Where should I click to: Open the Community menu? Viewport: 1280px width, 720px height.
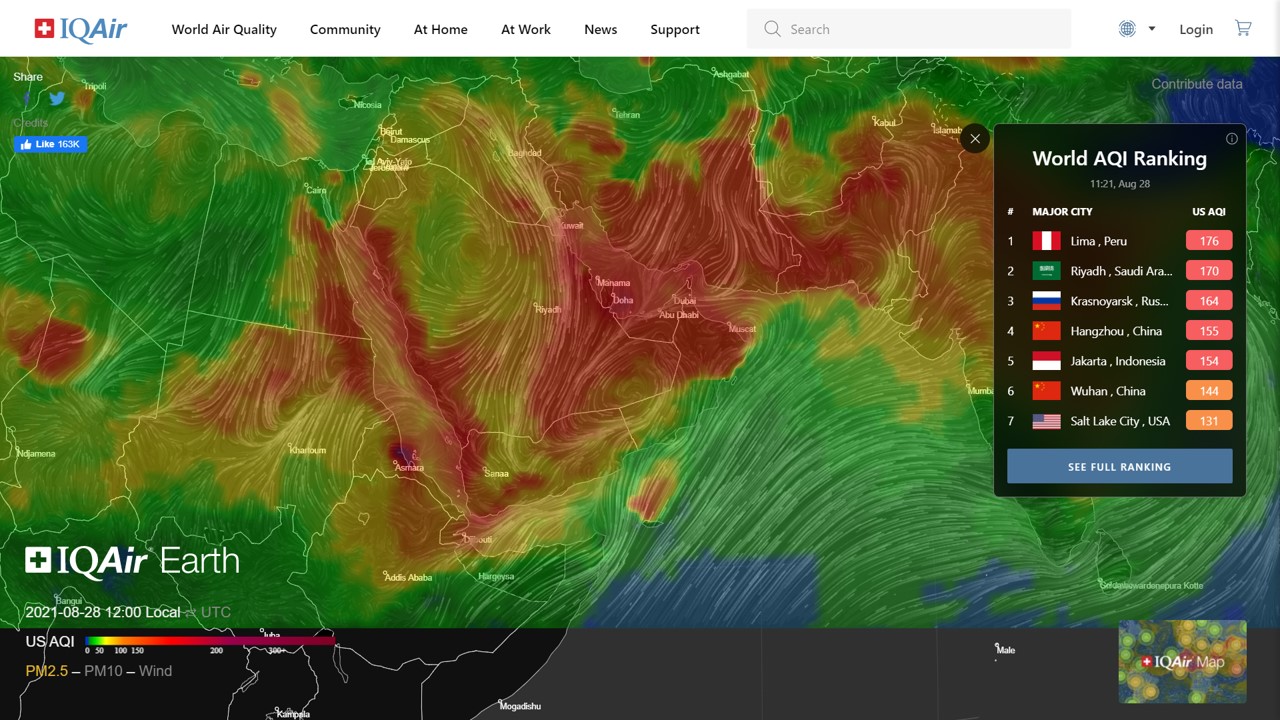point(345,29)
